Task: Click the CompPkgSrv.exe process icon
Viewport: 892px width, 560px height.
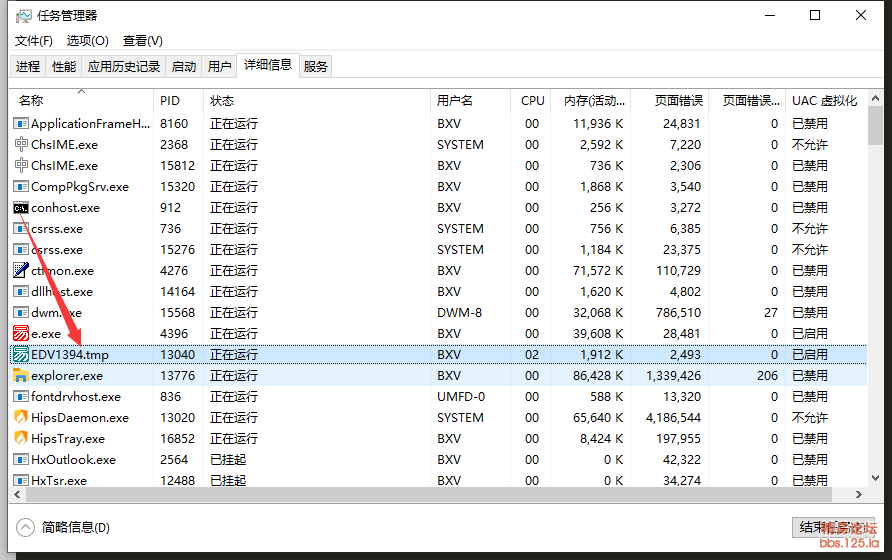Action: (x=21, y=187)
